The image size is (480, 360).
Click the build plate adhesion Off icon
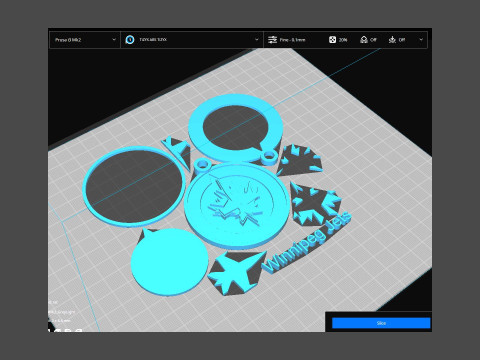coord(392,40)
